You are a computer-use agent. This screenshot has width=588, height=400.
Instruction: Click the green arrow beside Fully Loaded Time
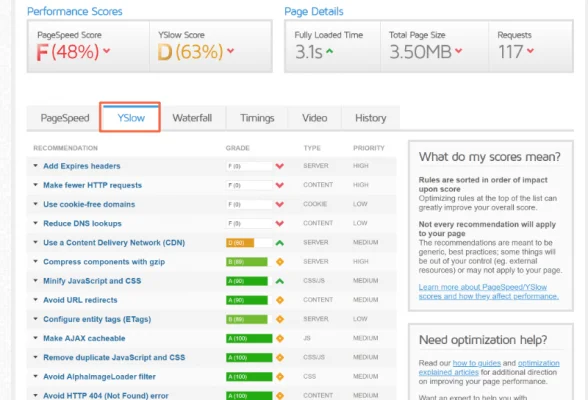coord(329,51)
